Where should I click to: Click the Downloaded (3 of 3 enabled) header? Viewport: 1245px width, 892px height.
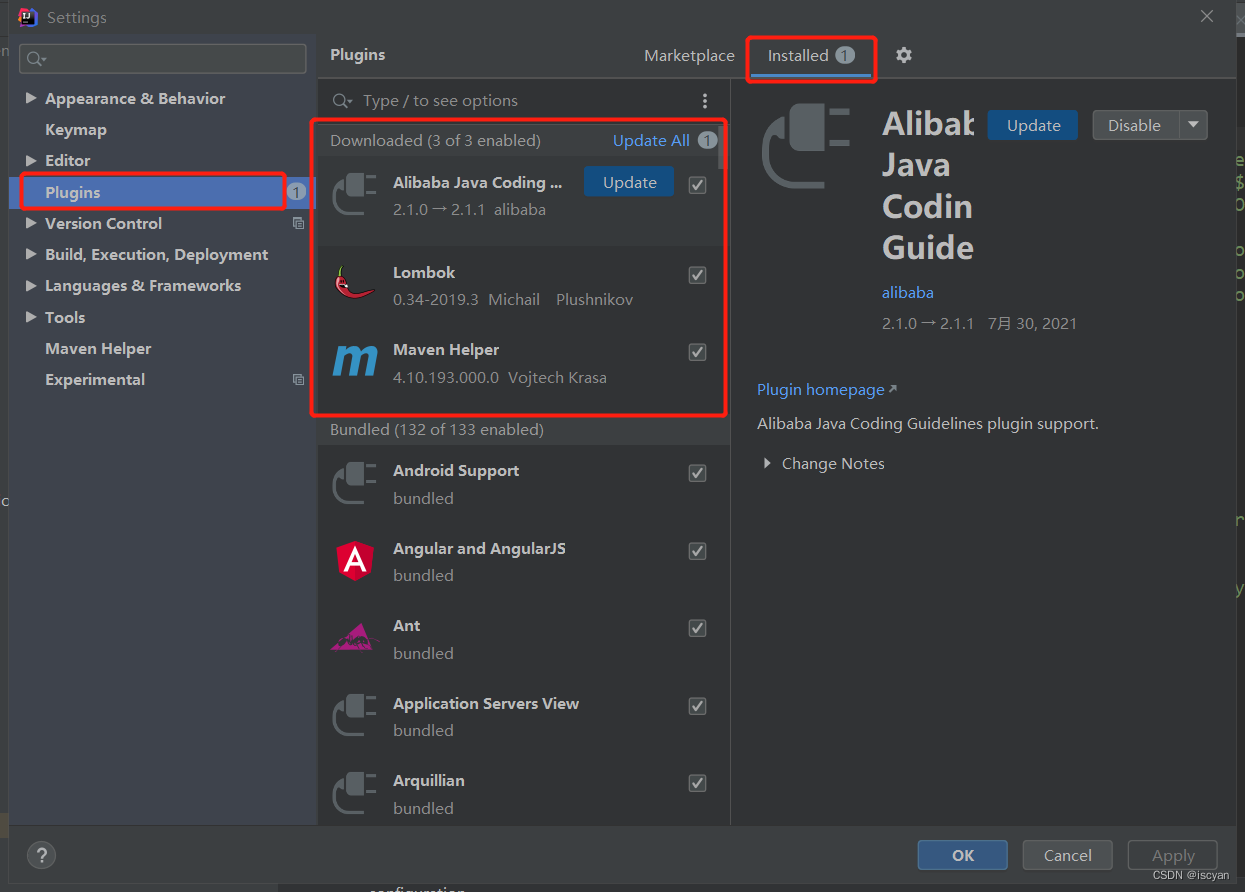pyautogui.click(x=435, y=140)
